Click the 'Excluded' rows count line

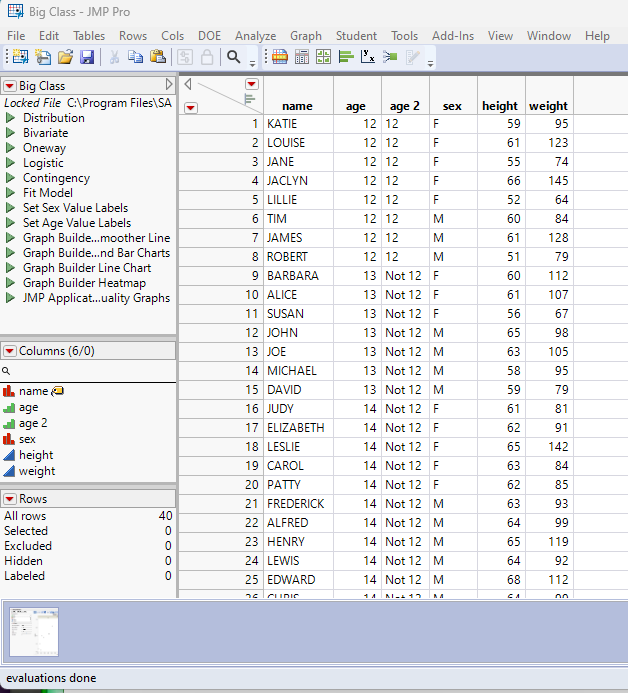(x=88, y=546)
